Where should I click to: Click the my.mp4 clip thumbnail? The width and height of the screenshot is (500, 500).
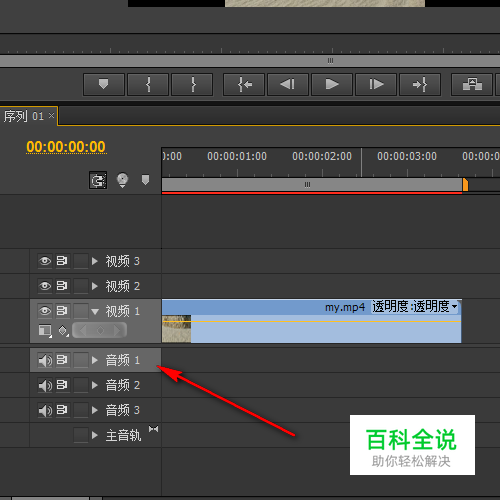click(176, 329)
